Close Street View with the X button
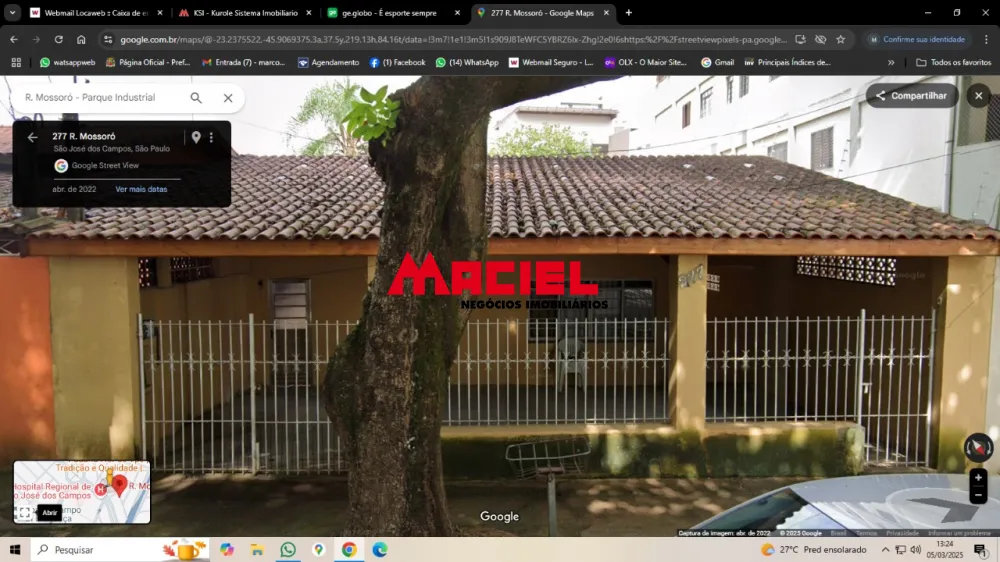 tap(979, 95)
